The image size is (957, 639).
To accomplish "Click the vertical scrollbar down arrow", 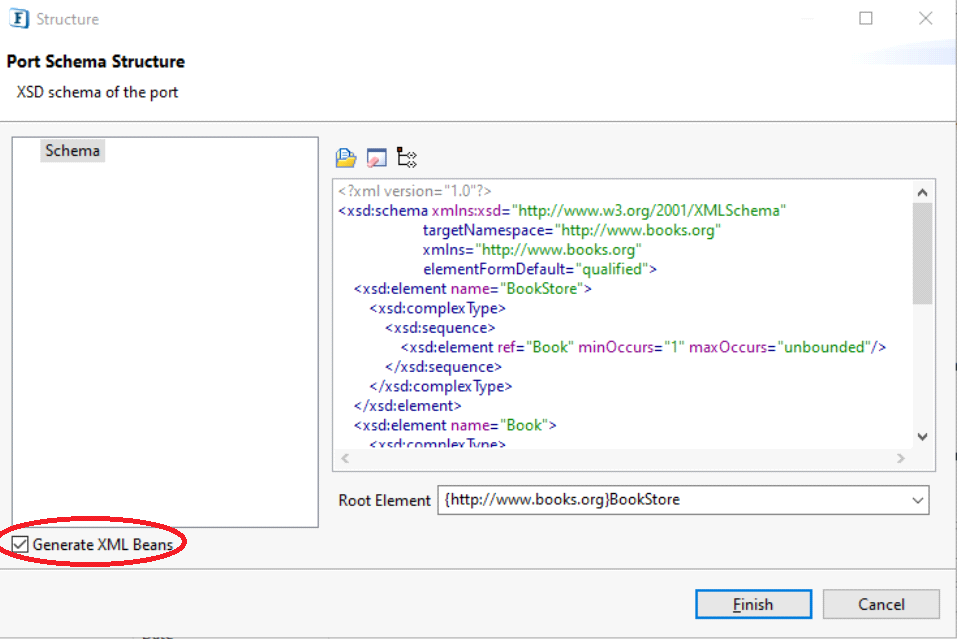I will point(922,437).
